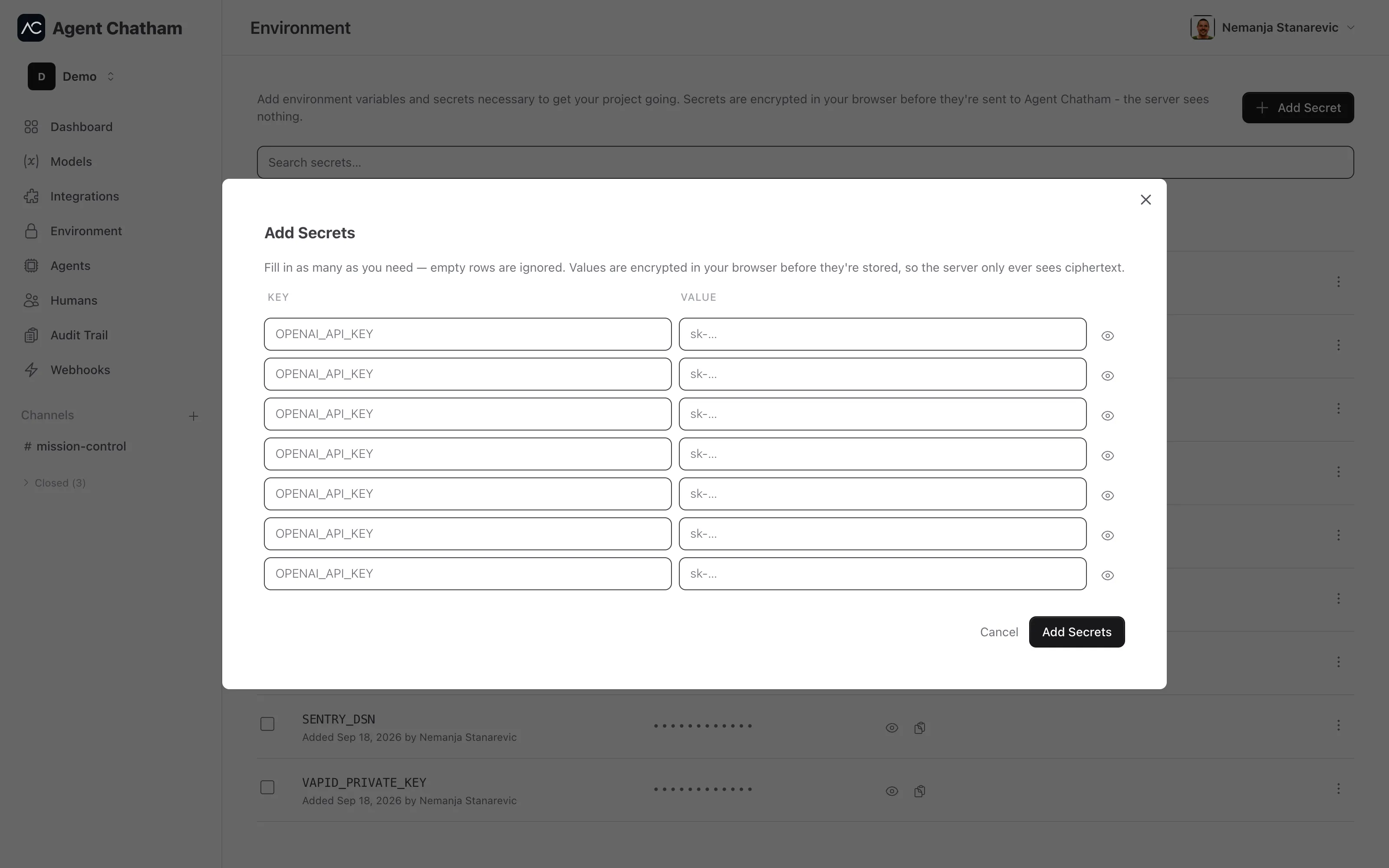Go to the Models page
Screen dimensions: 1389x868
coord(71,161)
